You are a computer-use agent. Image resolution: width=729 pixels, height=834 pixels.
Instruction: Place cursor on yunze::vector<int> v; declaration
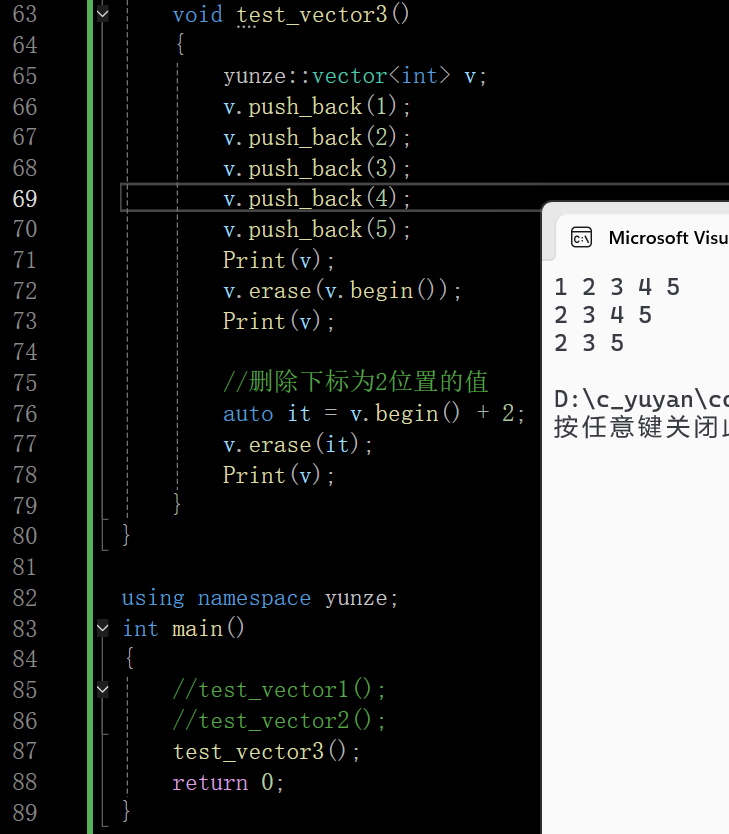point(355,76)
